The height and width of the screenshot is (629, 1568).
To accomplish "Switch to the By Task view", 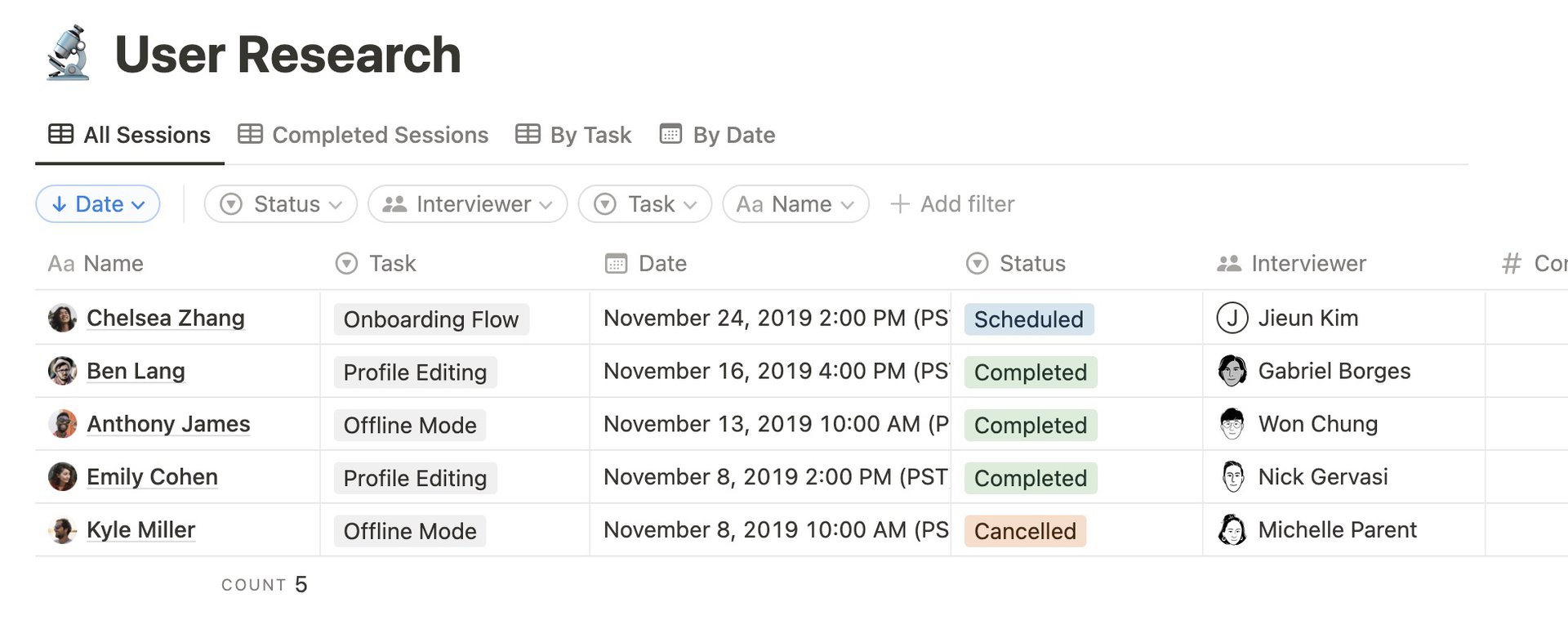I will [x=573, y=135].
